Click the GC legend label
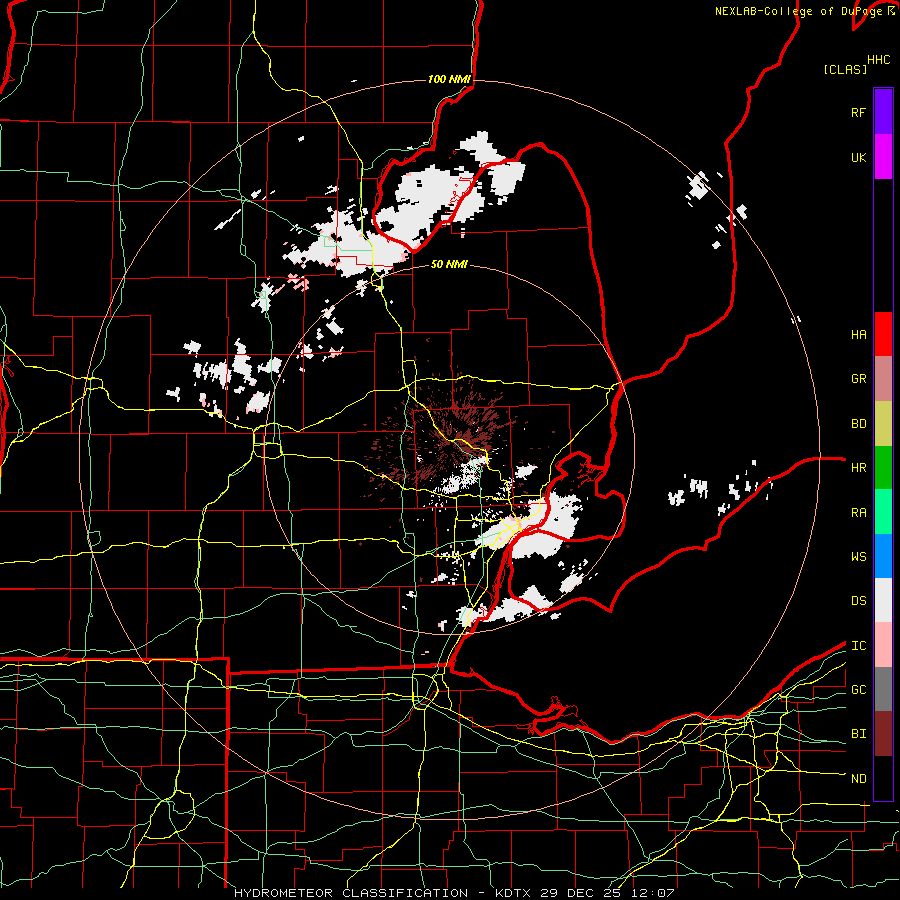 (x=858, y=689)
